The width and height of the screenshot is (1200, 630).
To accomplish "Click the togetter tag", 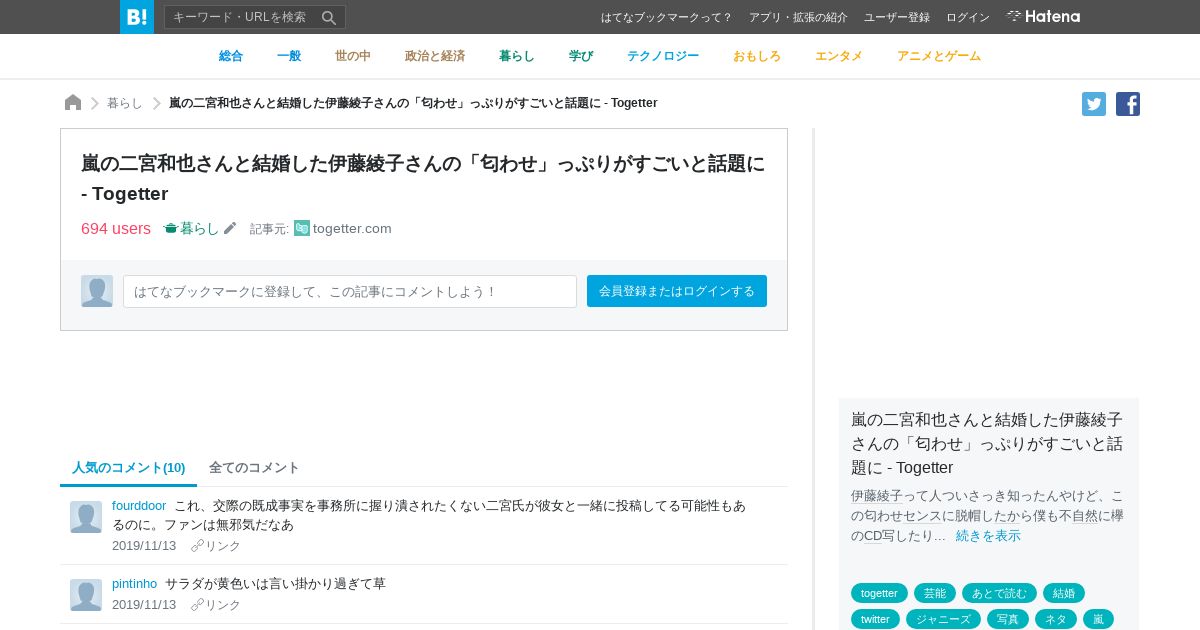I will point(879,593).
